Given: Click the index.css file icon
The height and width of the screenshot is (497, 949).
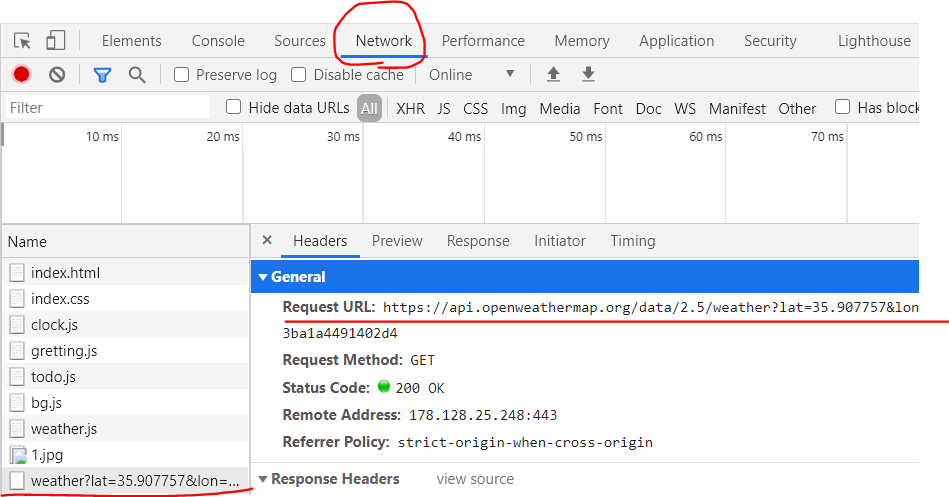Looking at the screenshot, I should click(17, 299).
